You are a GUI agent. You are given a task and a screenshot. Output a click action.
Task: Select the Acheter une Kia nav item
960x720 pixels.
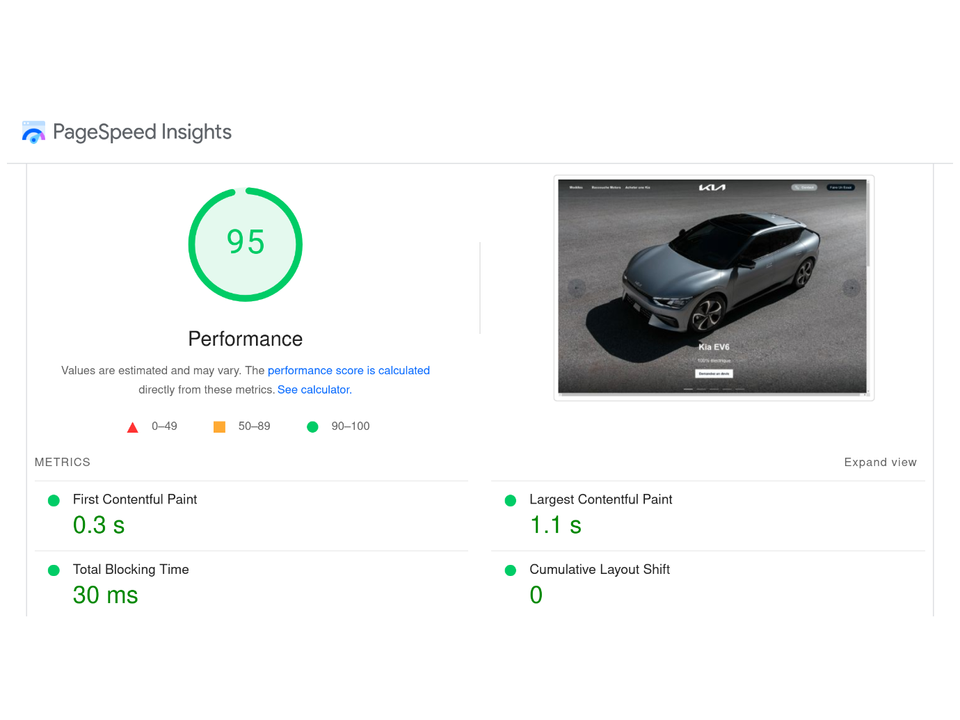point(640,186)
